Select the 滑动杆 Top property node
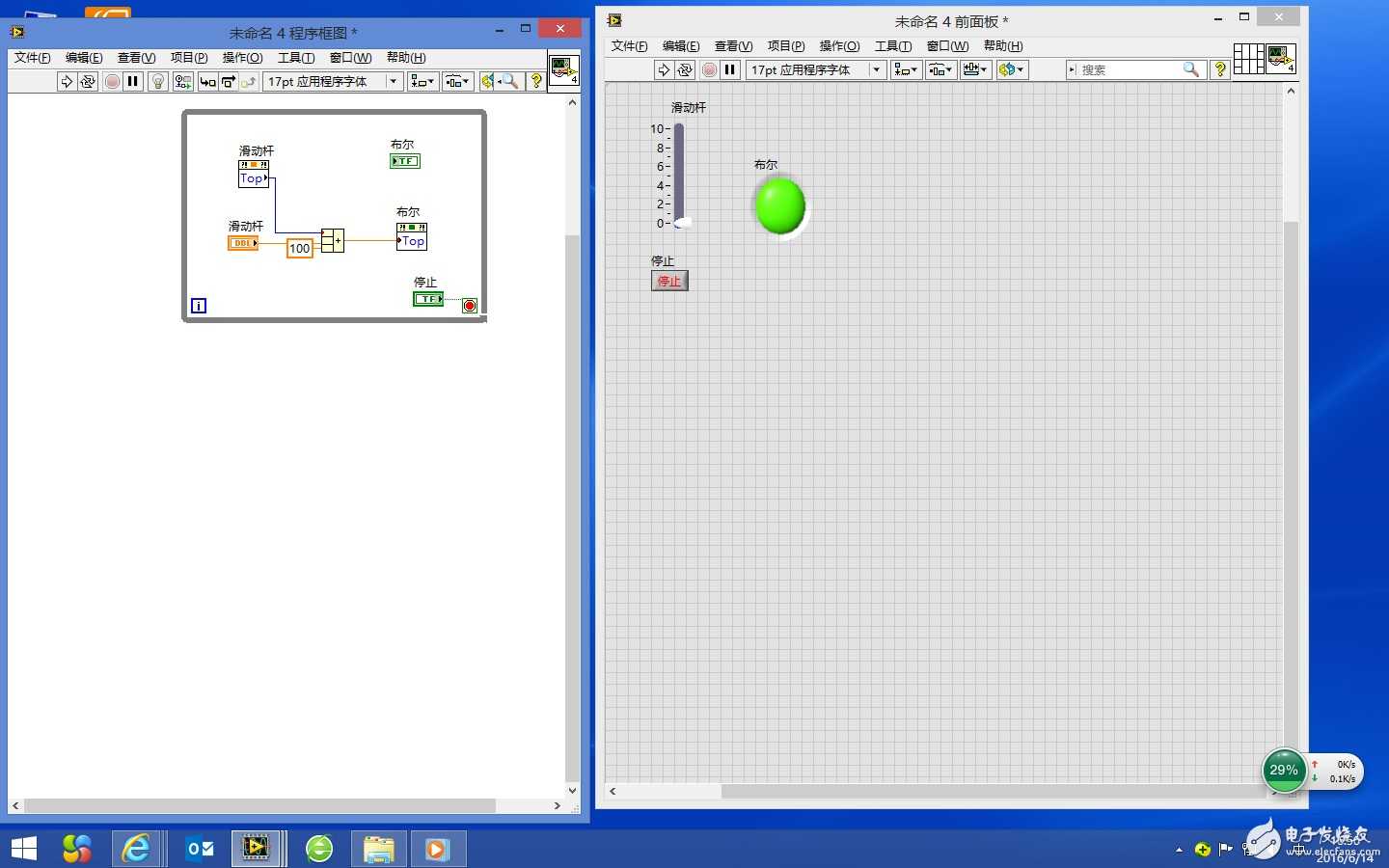 [x=254, y=173]
